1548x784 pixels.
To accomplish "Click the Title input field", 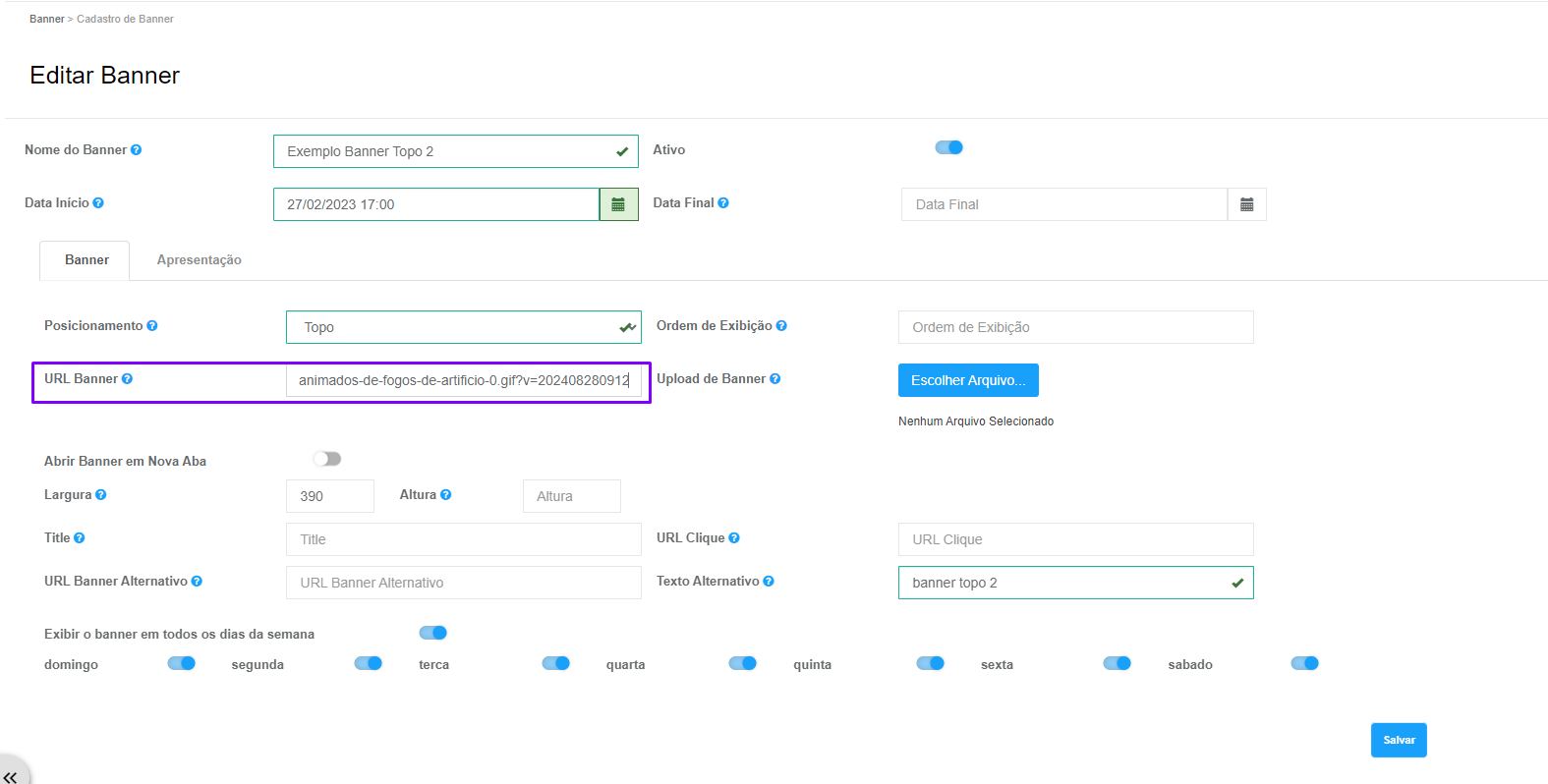I will click(x=464, y=539).
